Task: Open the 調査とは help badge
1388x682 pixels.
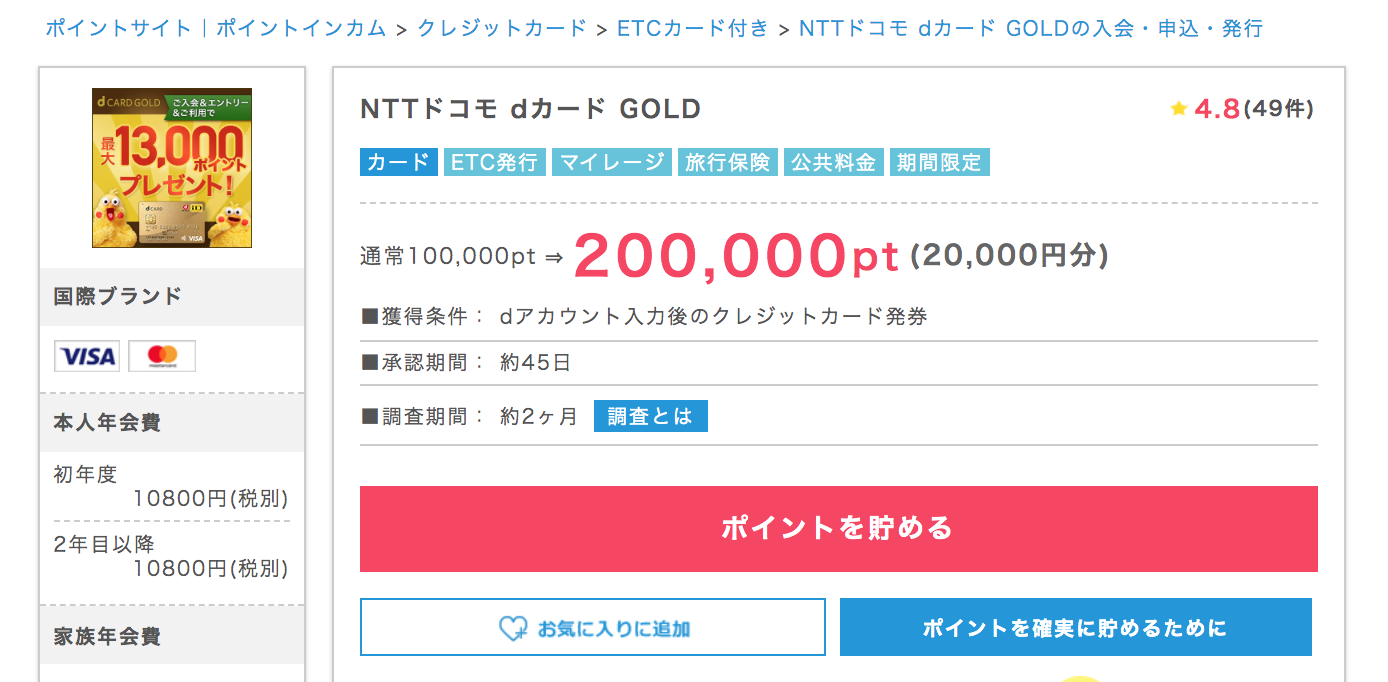Action: tap(650, 416)
